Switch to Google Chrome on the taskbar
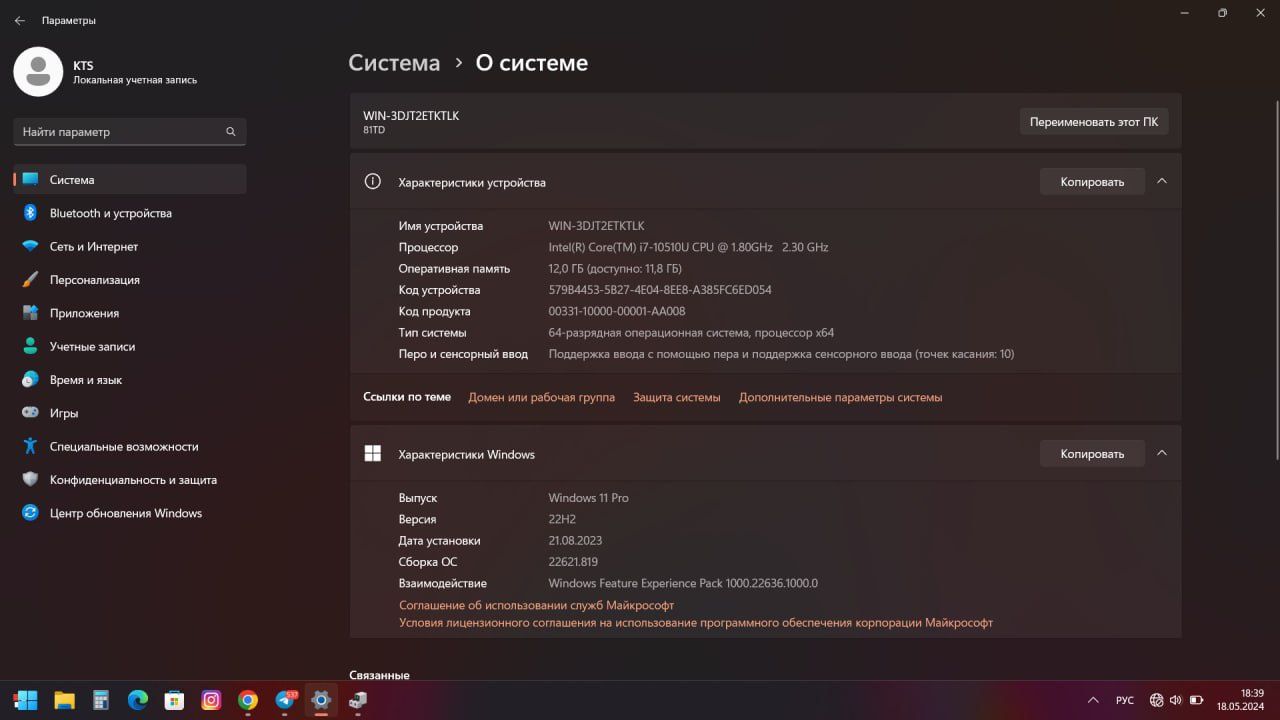1280x720 pixels. 247,700
